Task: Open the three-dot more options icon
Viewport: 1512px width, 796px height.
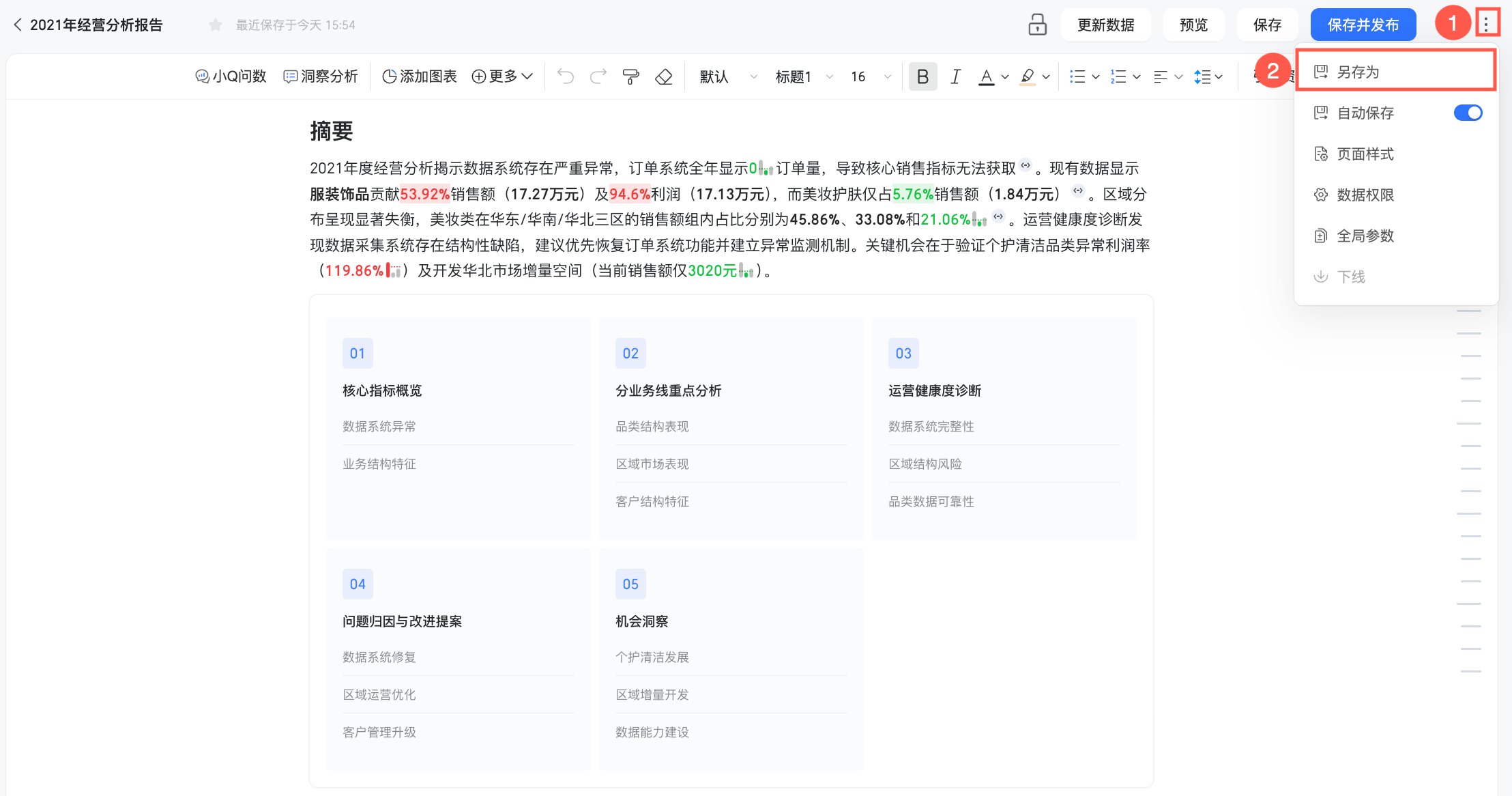Action: [1486, 24]
